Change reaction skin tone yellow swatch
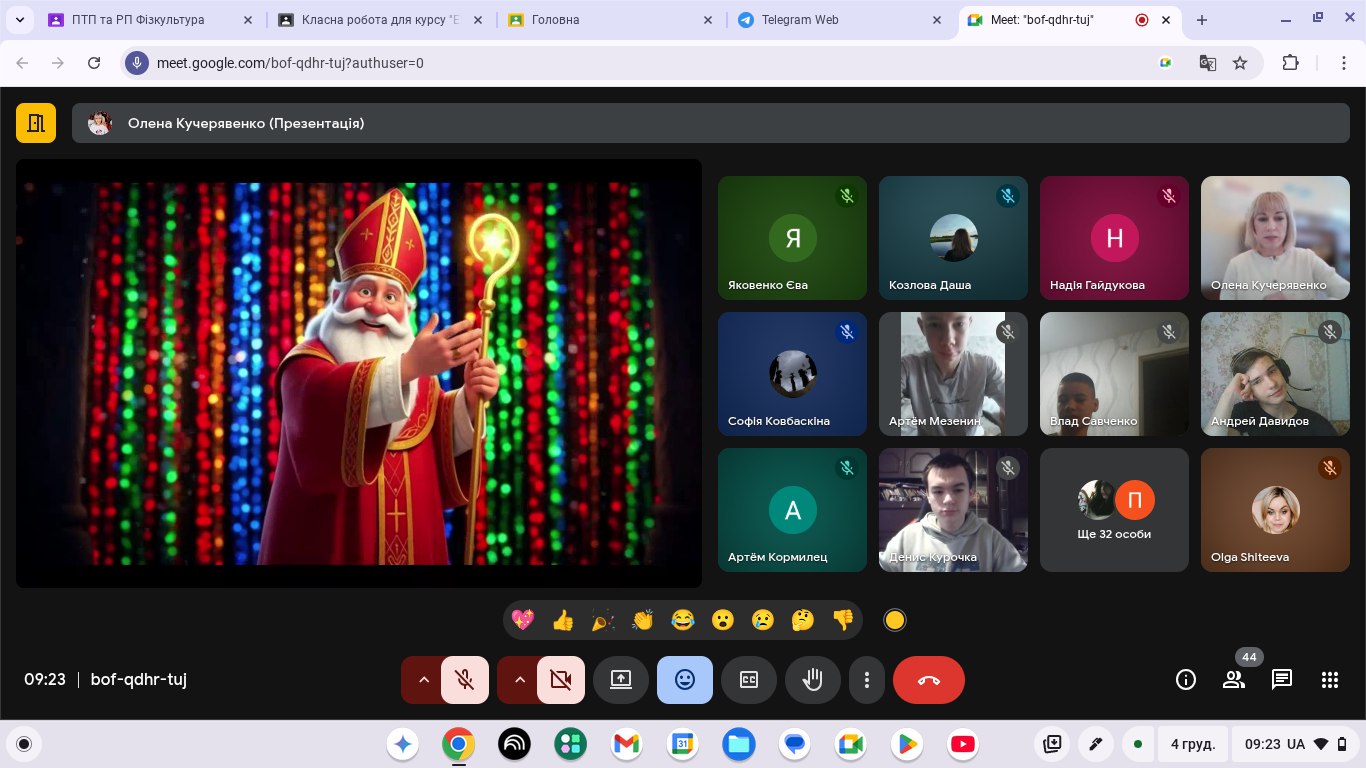 [895, 620]
